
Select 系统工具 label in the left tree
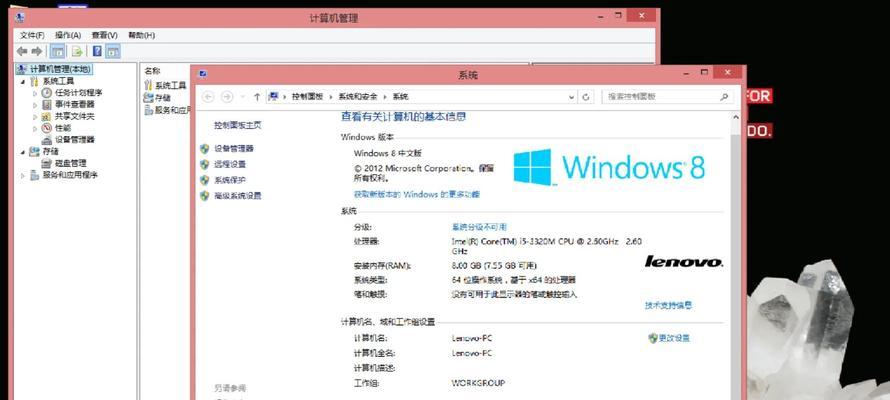pos(58,81)
